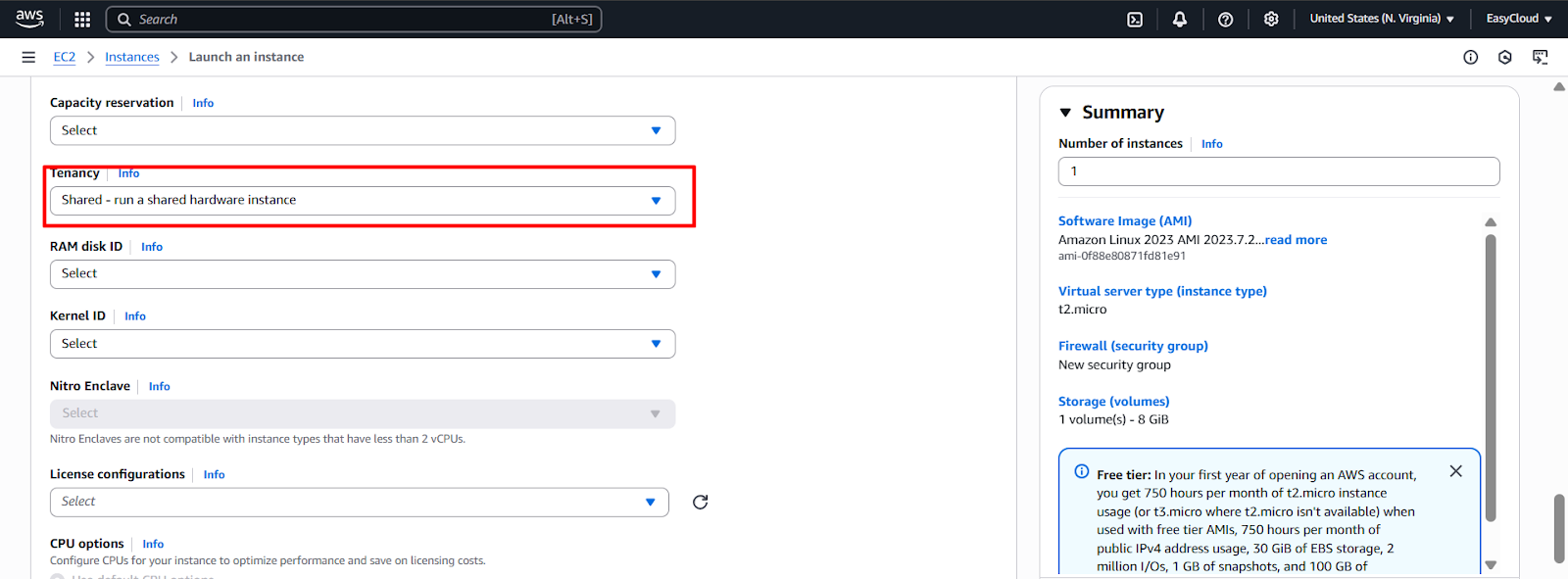The height and width of the screenshot is (579, 1568).
Task: Open the notifications bell
Action: pos(1180,19)
